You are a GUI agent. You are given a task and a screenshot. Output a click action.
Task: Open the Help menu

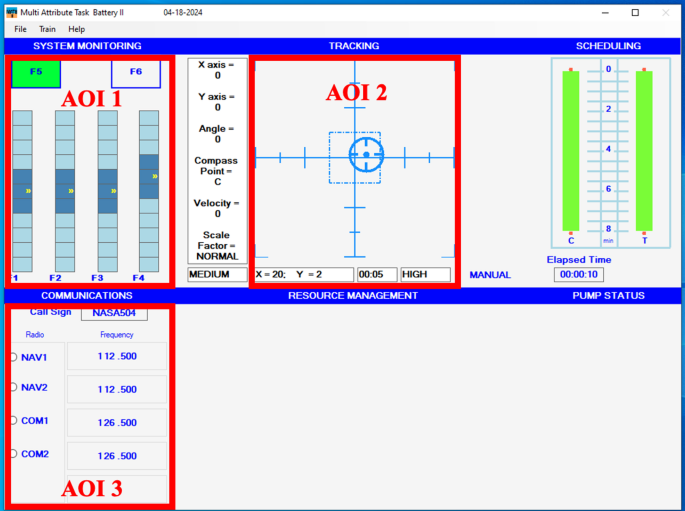click(77, 29)
